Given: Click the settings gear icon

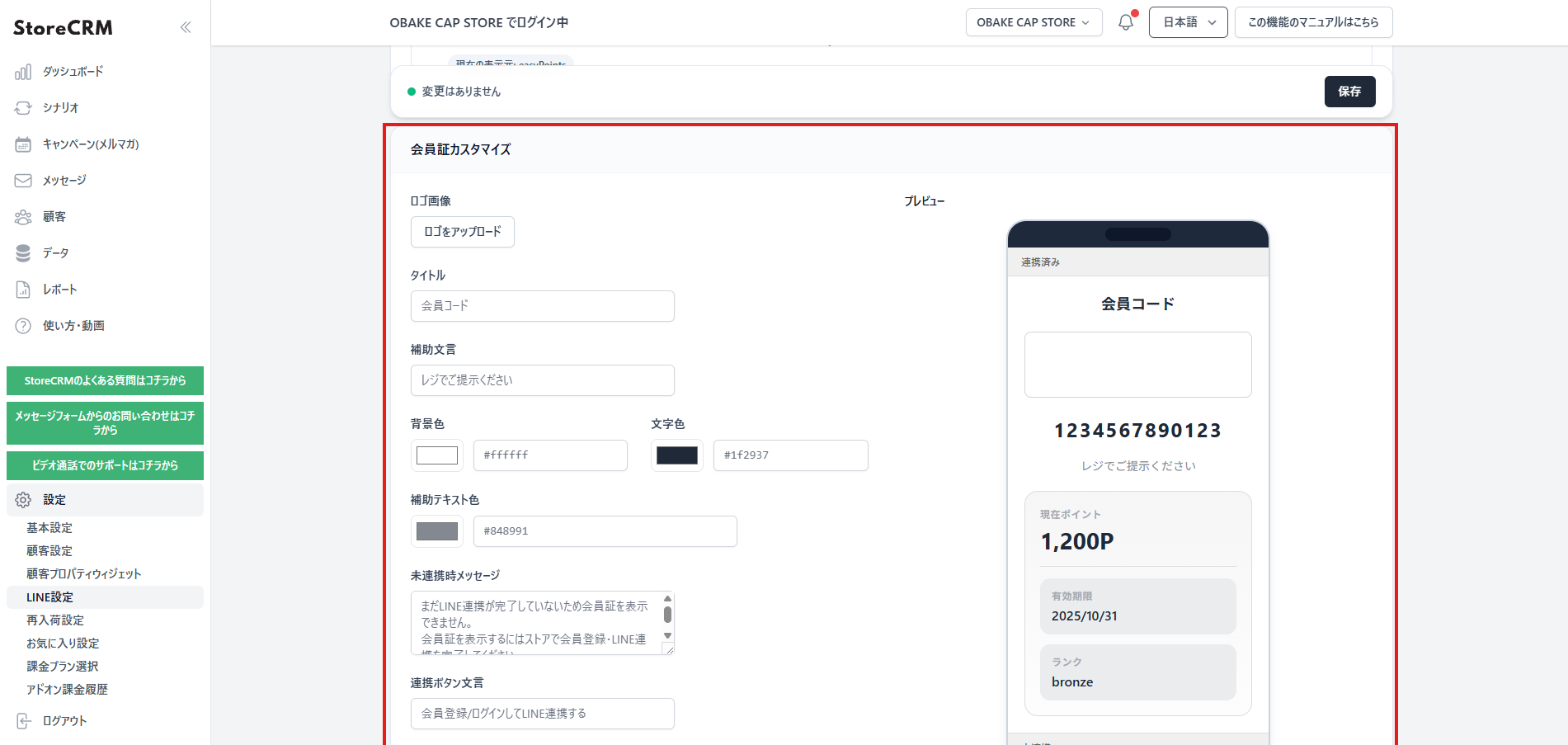Looking at the screenshot, I should tap(23, 500).
